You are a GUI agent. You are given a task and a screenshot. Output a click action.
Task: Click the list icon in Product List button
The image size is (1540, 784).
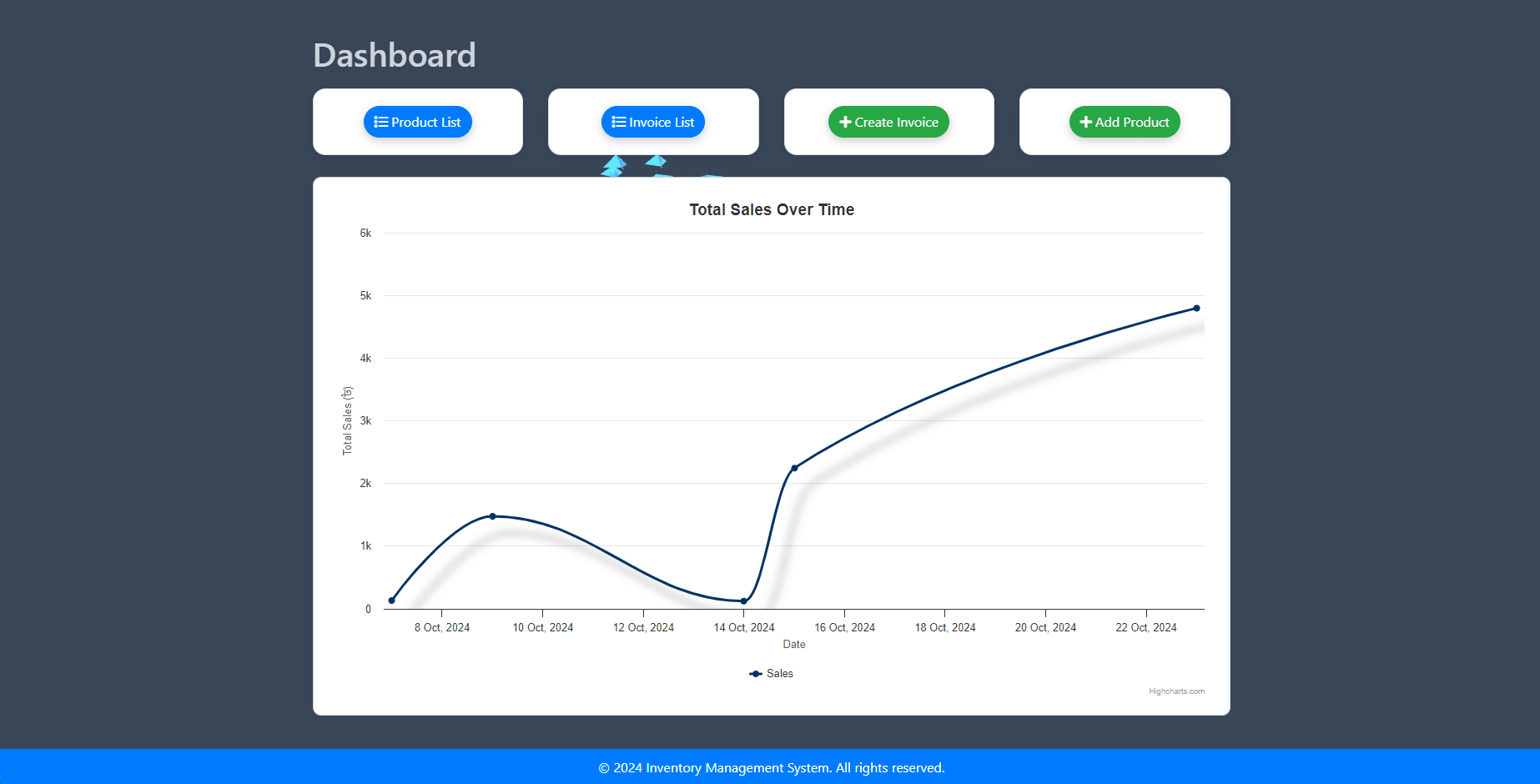click(381, 122)
